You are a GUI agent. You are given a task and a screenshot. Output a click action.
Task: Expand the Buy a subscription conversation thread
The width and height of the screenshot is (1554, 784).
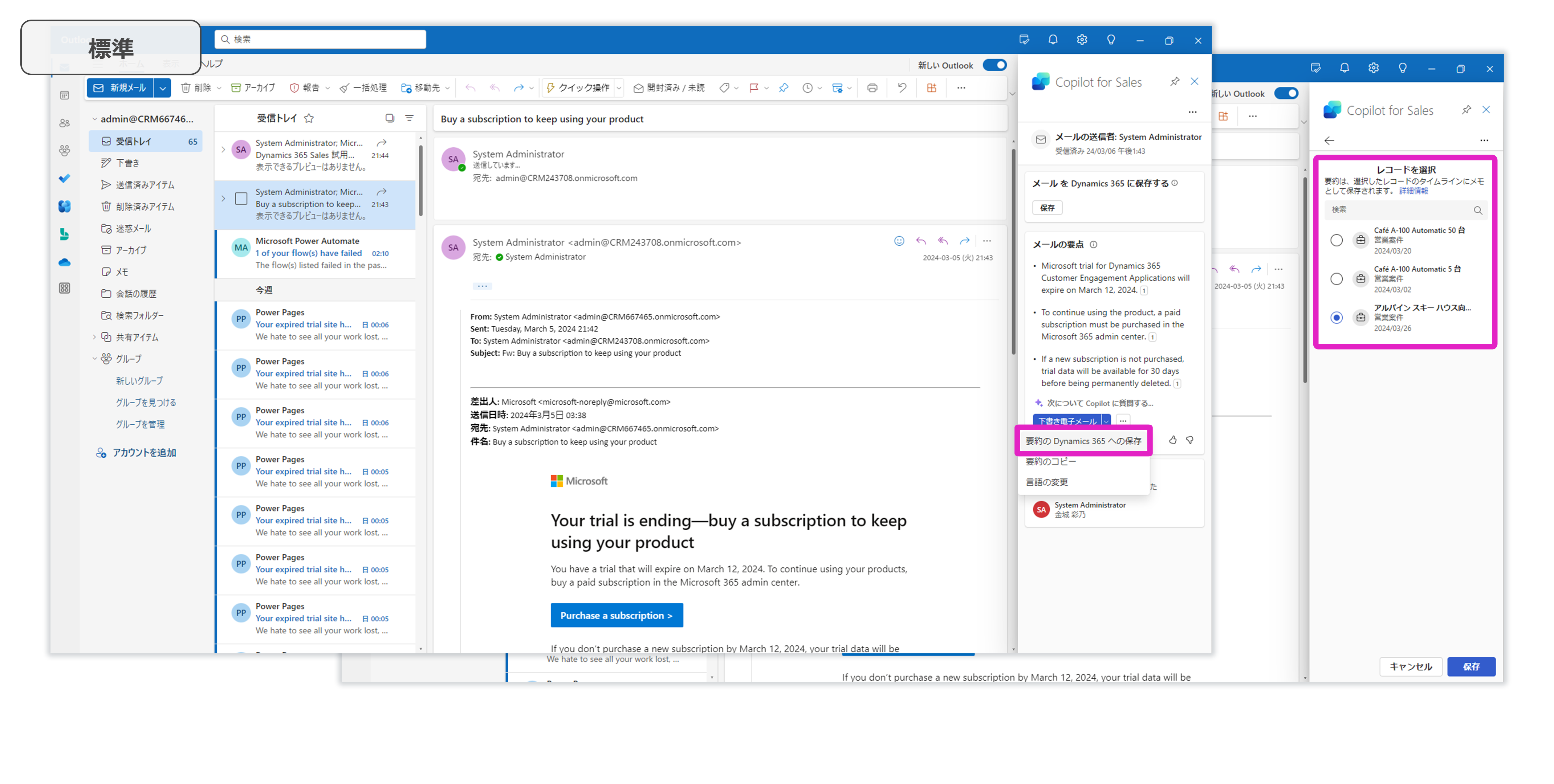[x=223, y=199]
